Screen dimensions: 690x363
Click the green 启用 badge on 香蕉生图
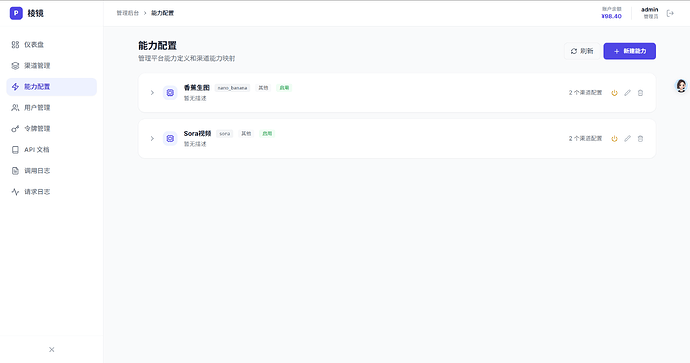(x=284, y=88)
